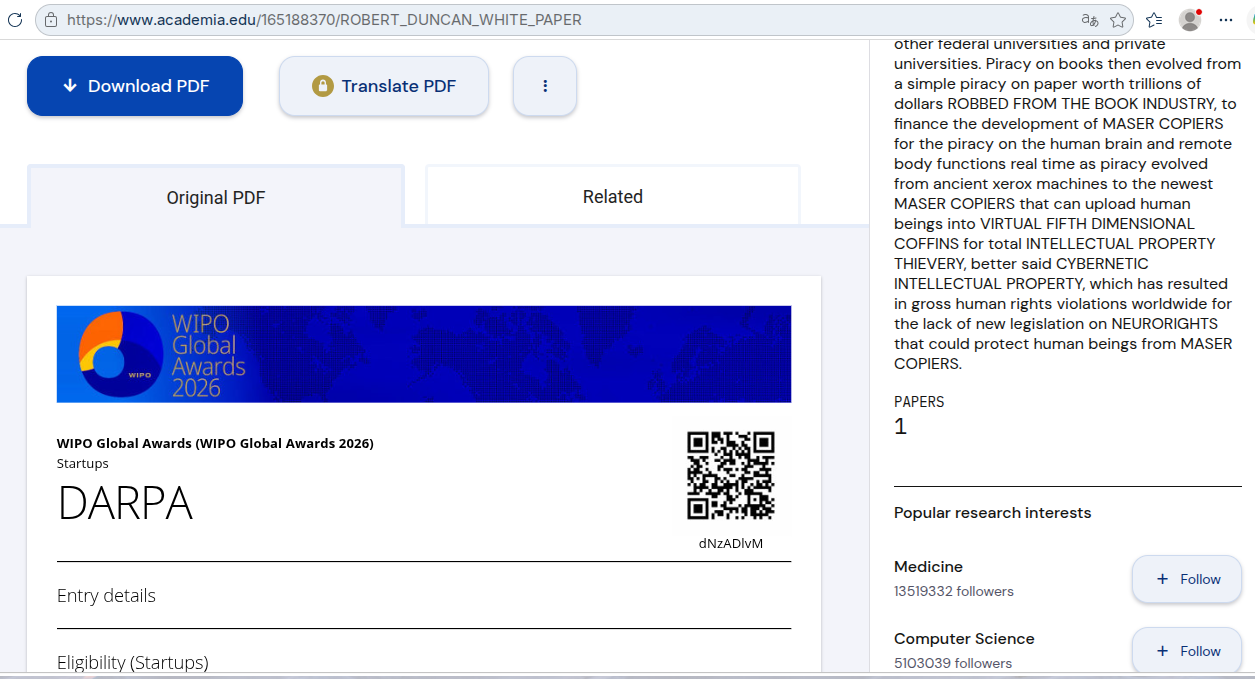1255x679 pixels.
Task: Bookmark the page with the star icon
Action: coord(1118,20)
